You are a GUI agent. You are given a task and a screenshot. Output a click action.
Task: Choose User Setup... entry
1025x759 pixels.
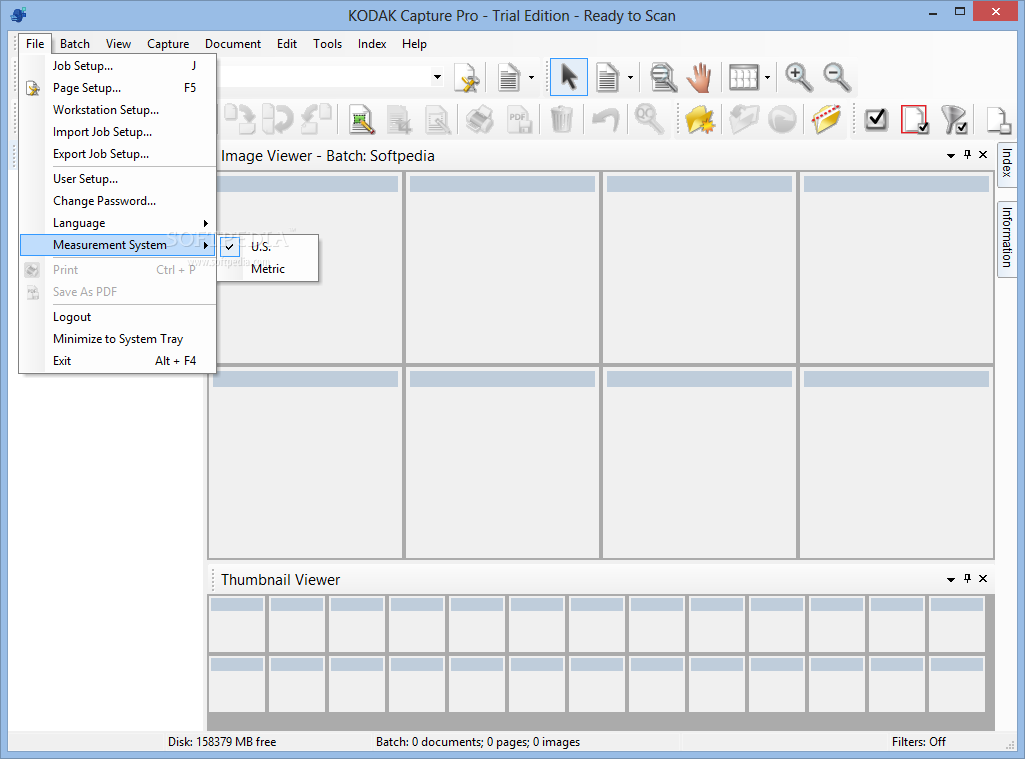(118, 179)
